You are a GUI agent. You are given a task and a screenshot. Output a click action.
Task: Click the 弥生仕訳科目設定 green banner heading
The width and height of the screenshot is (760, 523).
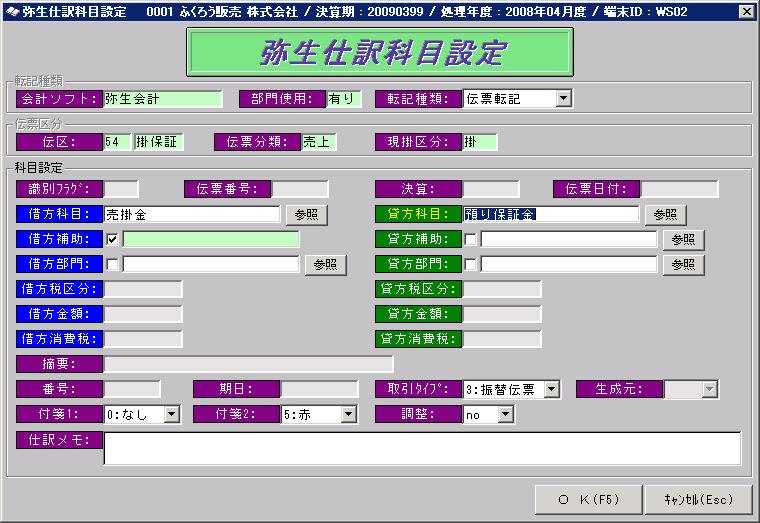click(380, 52)
